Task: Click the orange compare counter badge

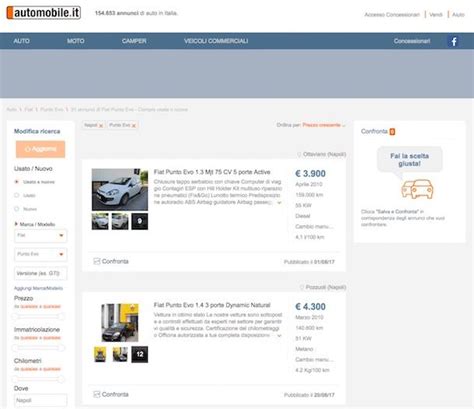Action: point(392,132)
